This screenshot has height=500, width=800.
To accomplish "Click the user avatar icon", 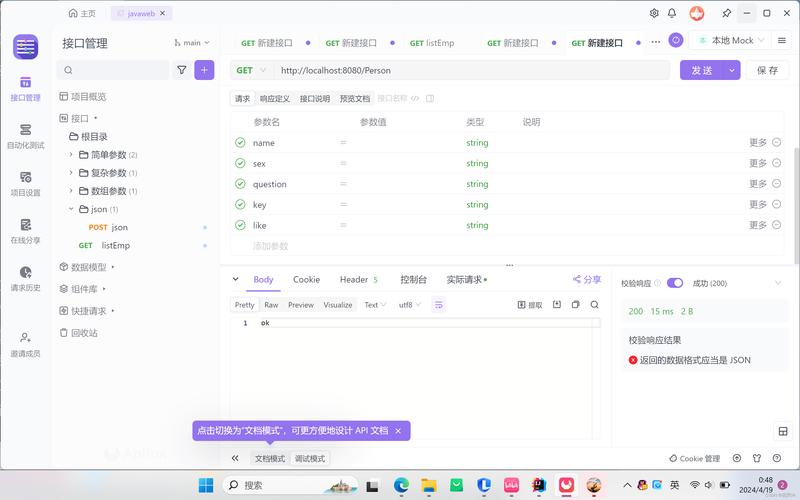I will (x=696, y=13).
